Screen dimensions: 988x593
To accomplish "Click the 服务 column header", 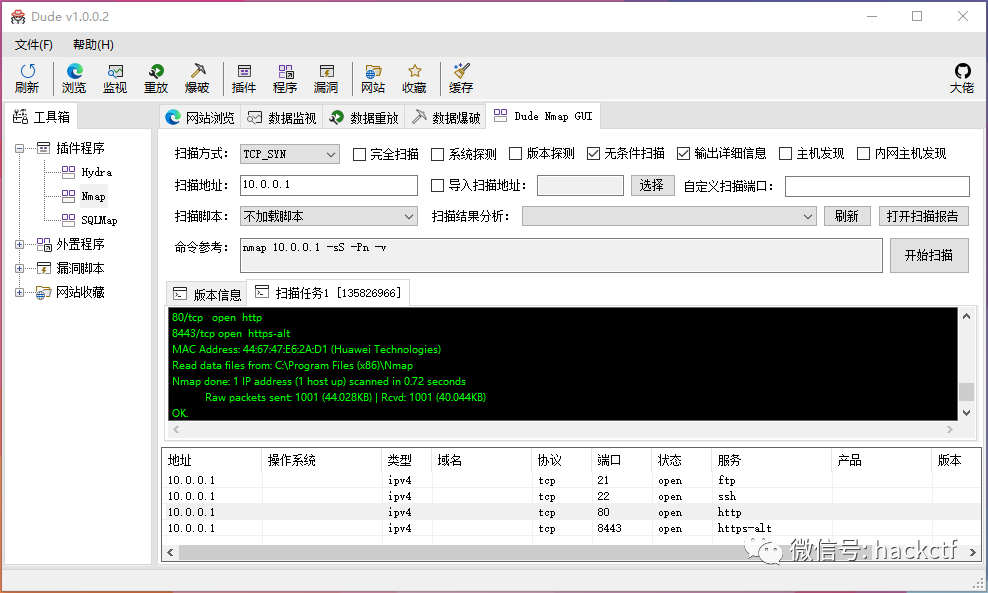I will coord(771,461).
